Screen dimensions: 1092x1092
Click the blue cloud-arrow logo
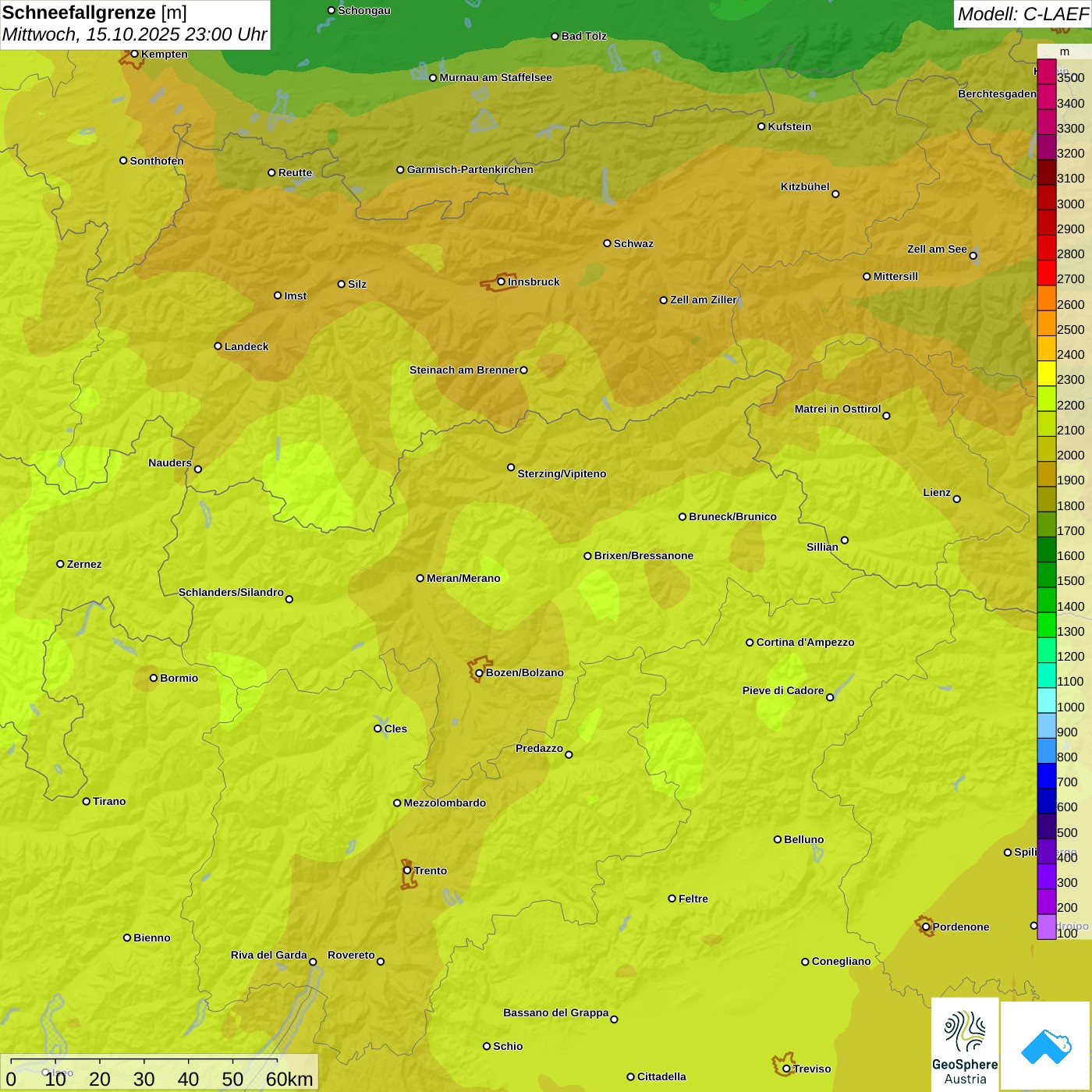pos(1046,1046)
